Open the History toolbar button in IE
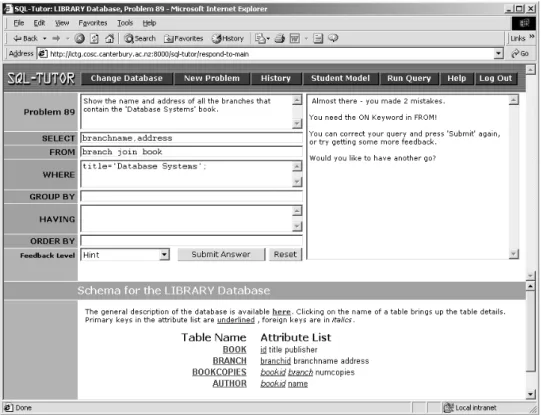Image resolution: width=541 pixels, height=415 pixels. (x=228, y=38)
